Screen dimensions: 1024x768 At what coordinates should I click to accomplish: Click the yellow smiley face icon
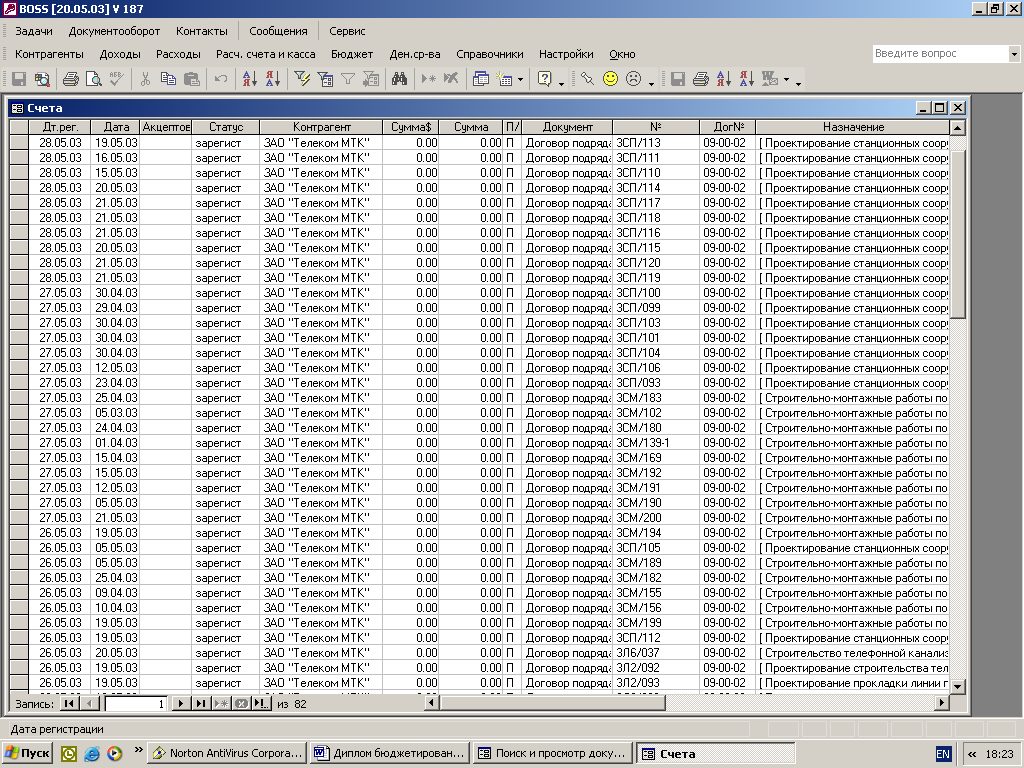click(x=610, y=79)
